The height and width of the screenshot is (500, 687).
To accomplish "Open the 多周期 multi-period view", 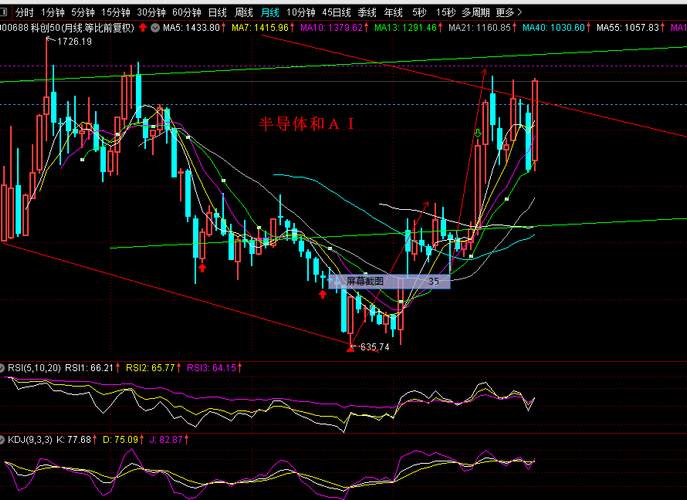I will [475, 12].
